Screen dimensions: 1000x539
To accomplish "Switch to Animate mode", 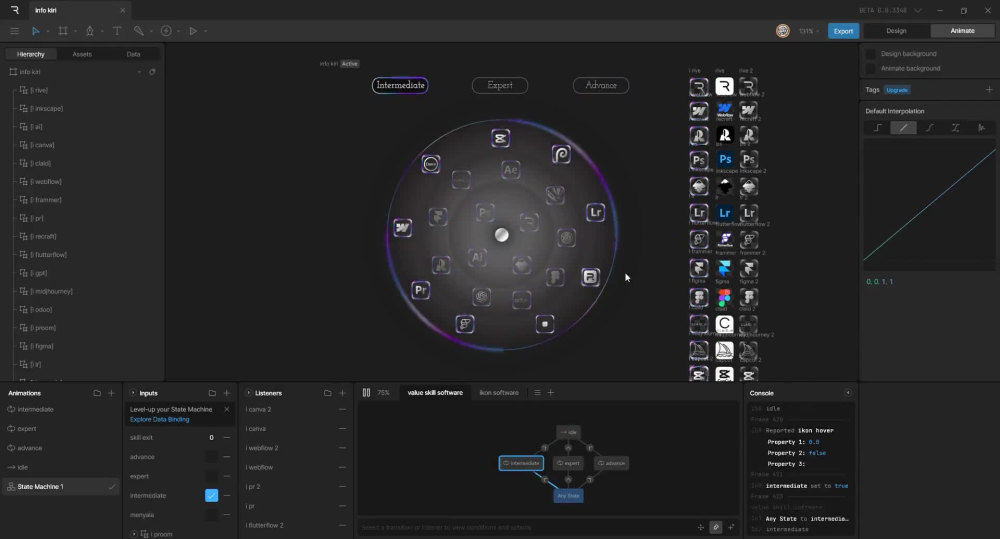I will 962,31.
